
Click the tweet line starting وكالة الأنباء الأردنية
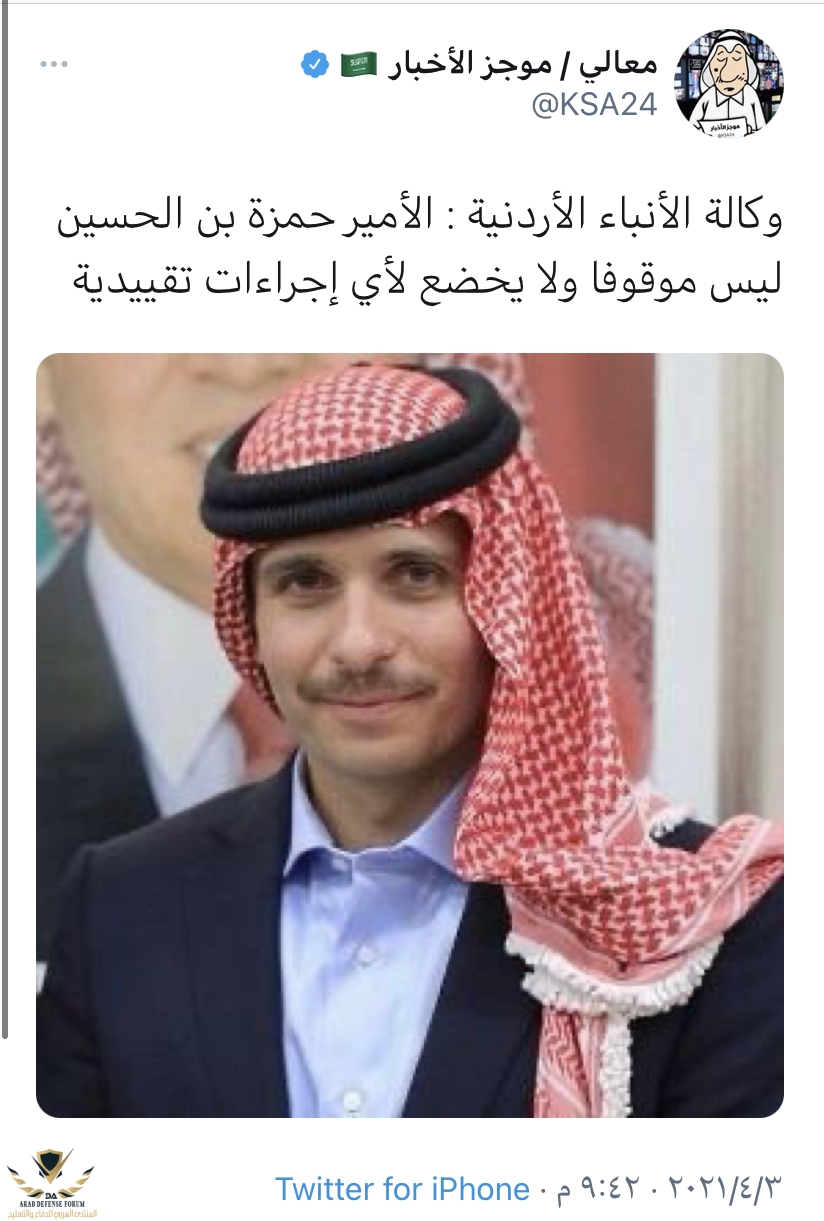pyautogui.click(x=418, y=218)
